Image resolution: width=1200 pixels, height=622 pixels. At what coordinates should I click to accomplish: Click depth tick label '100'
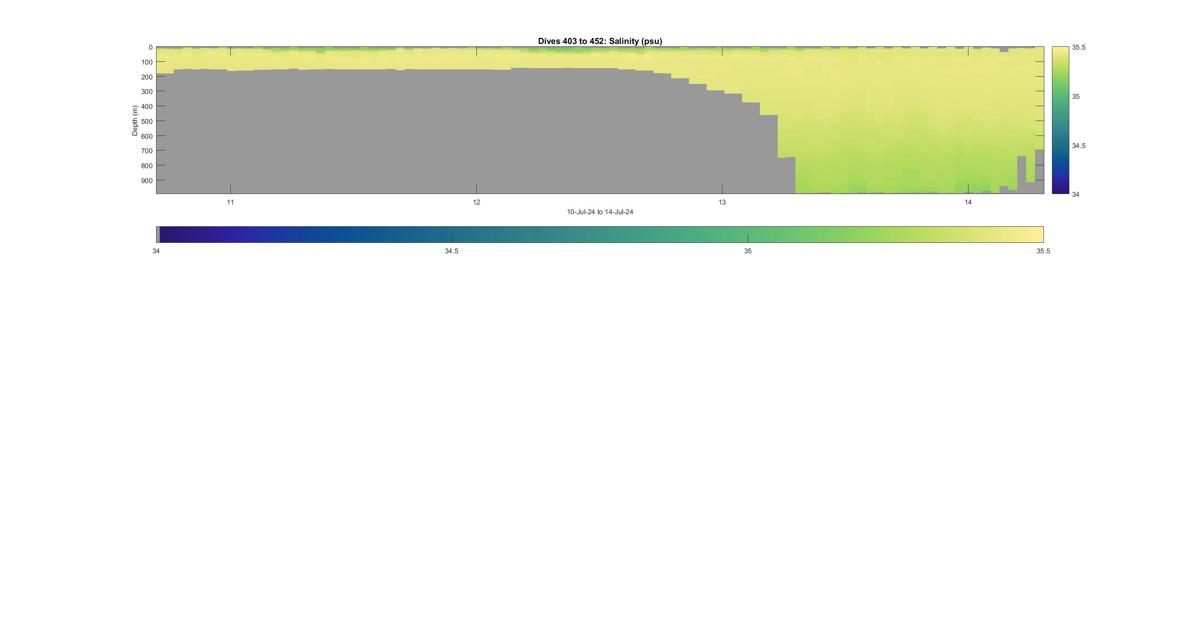tap(146, 62)
